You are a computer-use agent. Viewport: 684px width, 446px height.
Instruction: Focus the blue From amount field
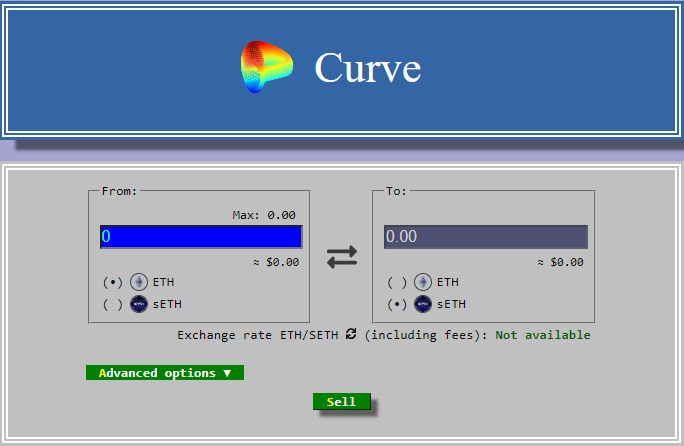click(x=201, y=237)
